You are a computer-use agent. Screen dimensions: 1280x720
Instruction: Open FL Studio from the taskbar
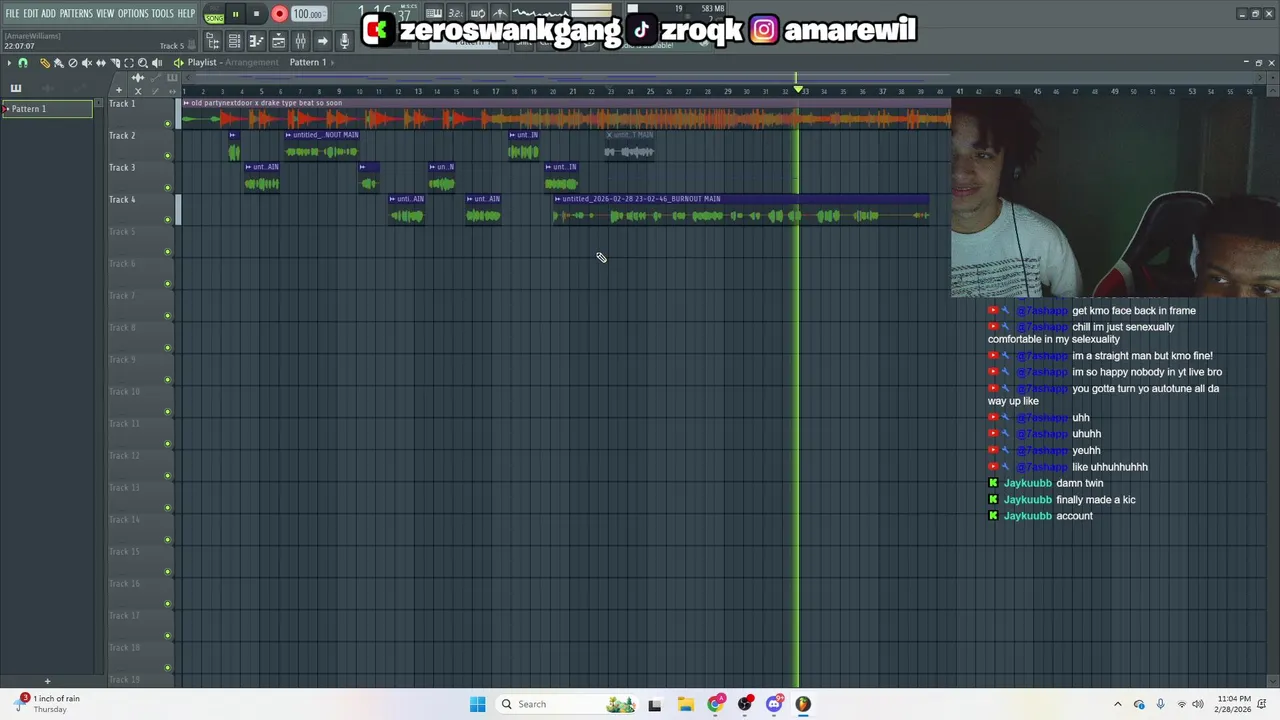click(803, 704)
